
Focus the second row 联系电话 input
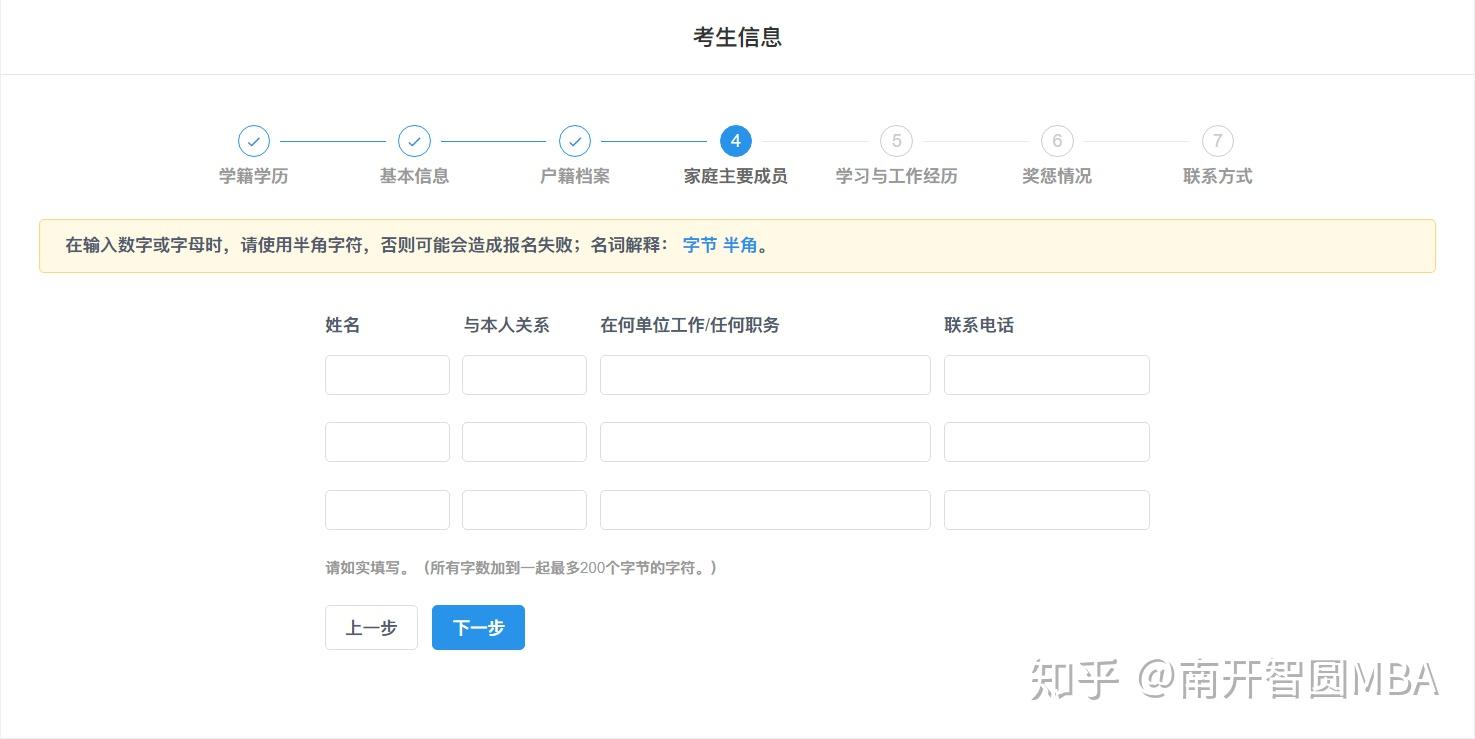coord(1047,442)
